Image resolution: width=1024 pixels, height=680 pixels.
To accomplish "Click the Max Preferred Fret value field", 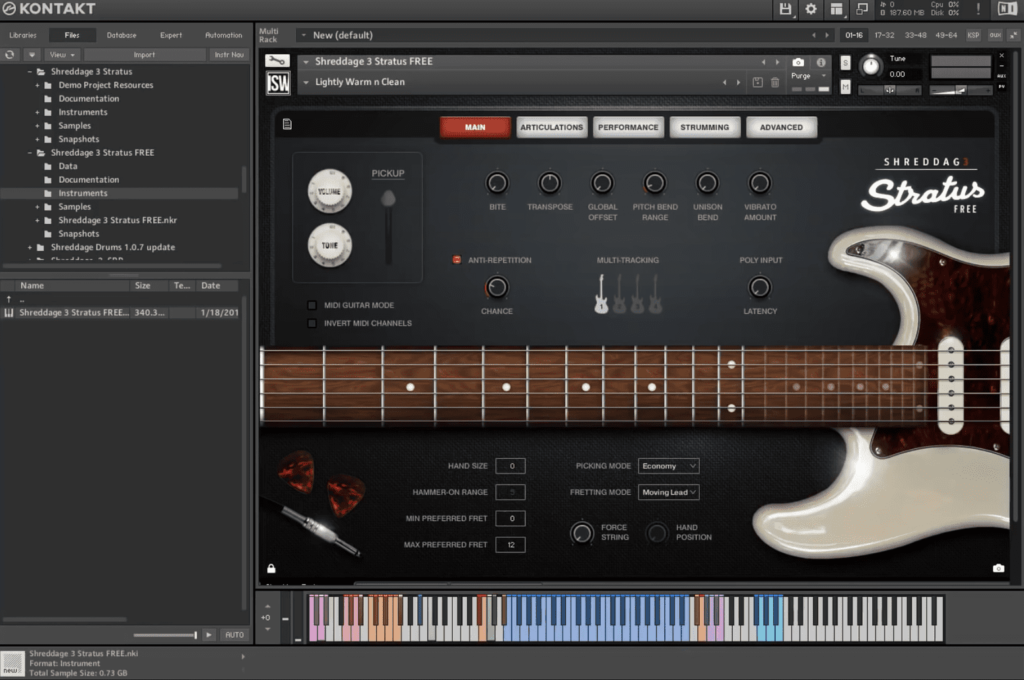I will click(511, 545).
